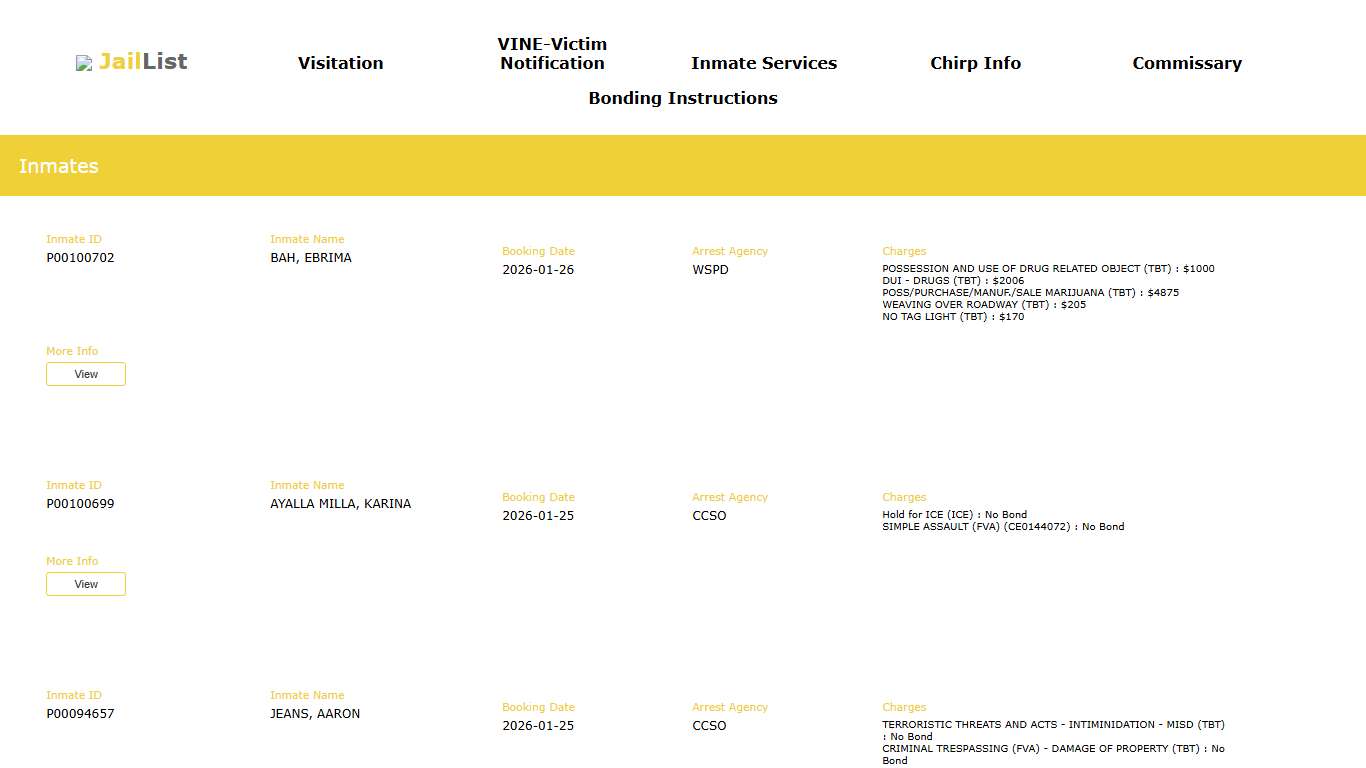Image resolution: width=1366 pixels, height=768 pixels.
Task: Click the JailList logo image icon
Action: 84,63
